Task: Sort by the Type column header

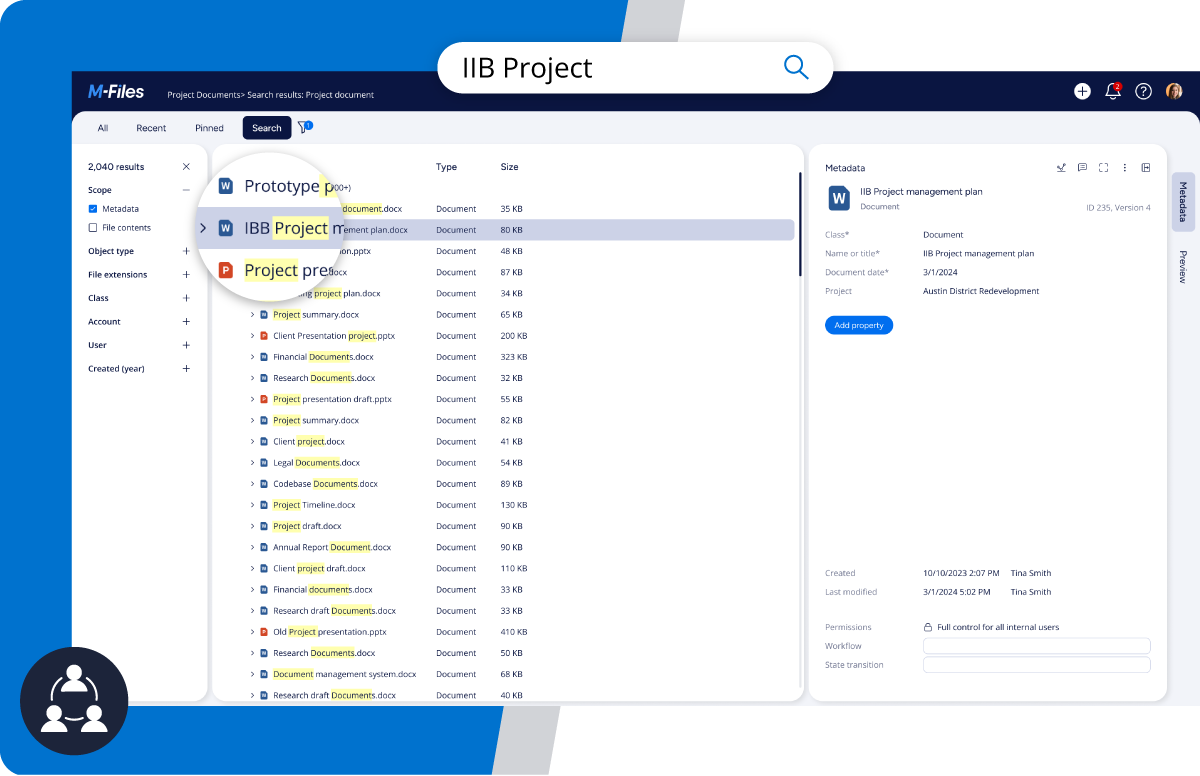Action: click(446, 167)
